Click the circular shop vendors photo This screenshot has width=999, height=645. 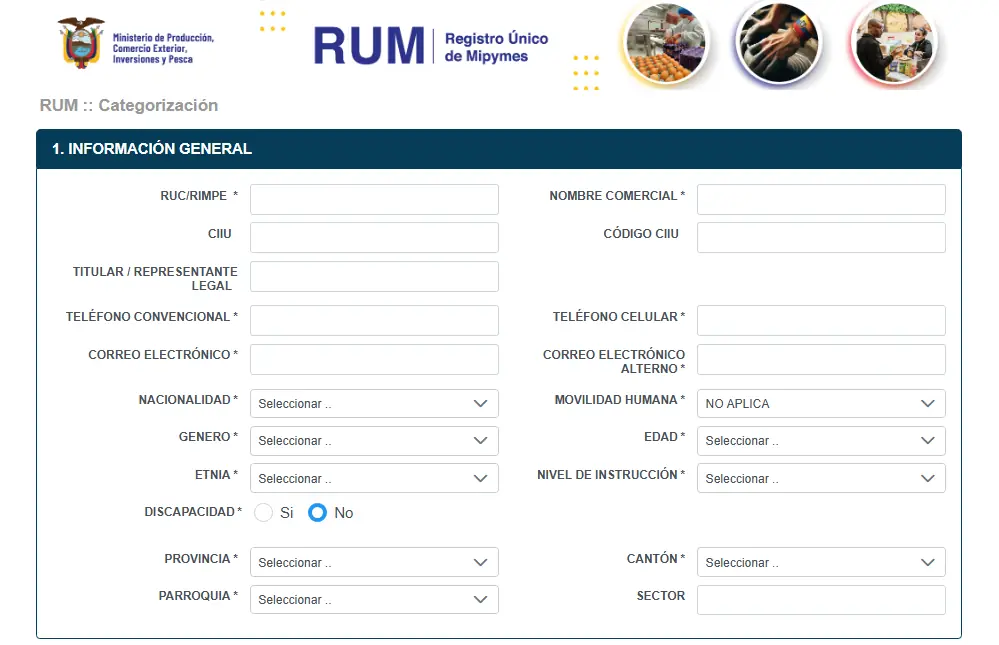(x=892, y=42)
